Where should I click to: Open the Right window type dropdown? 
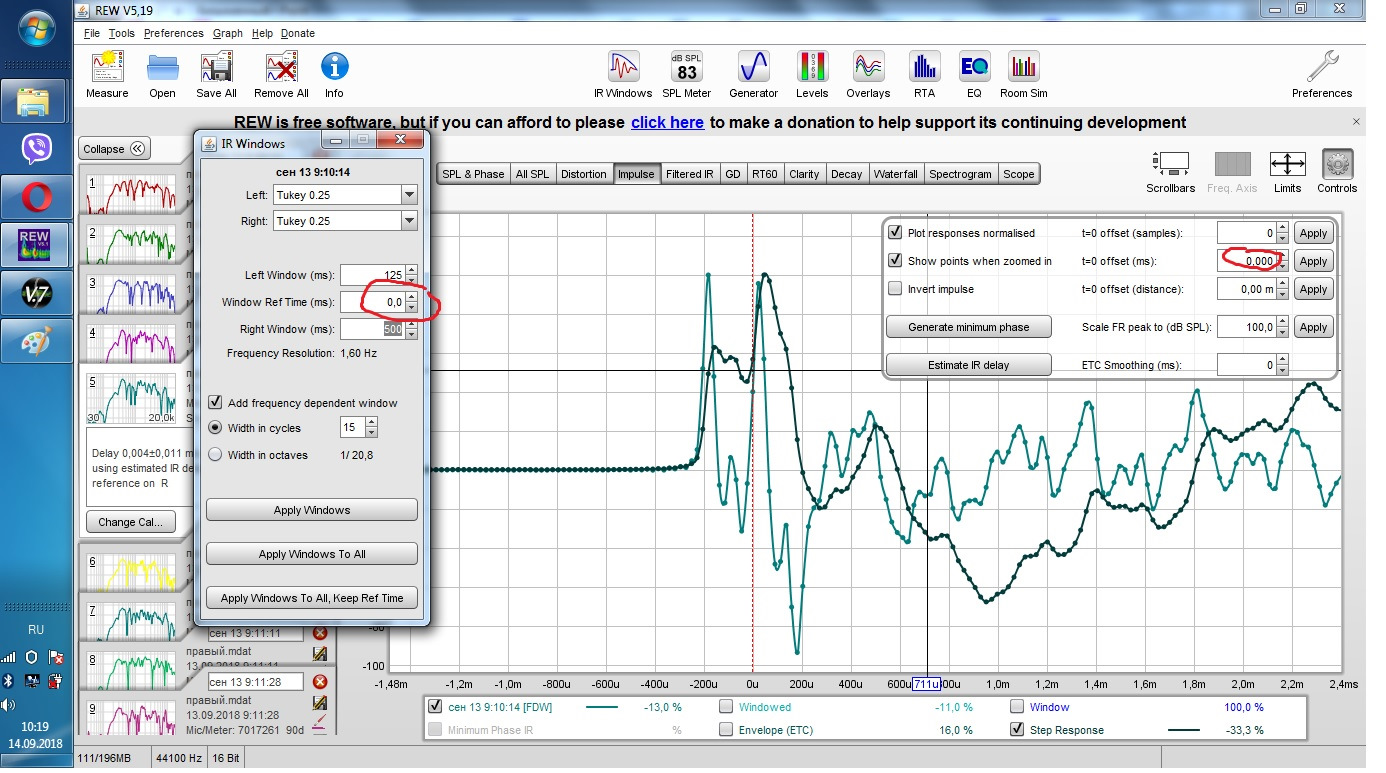coord(409,221)
